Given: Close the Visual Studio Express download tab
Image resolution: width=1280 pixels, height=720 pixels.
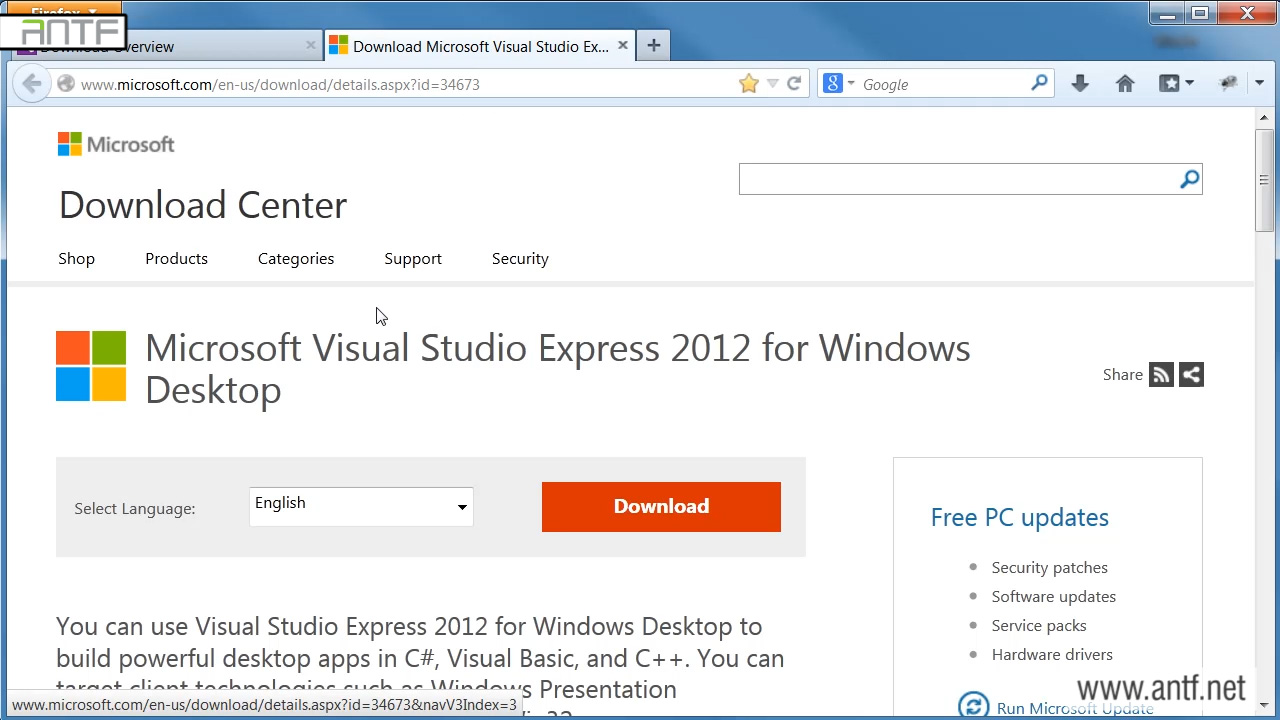Looking at the screenshot, I should coord(623,46).
